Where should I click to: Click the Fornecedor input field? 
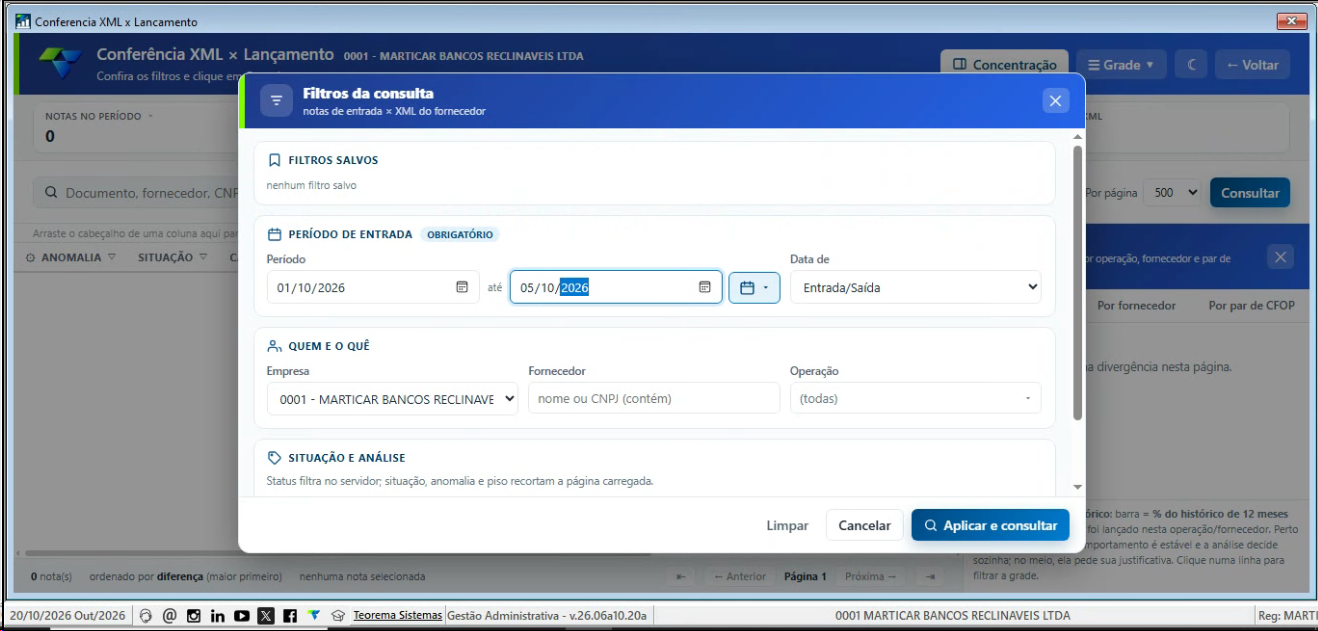(x=653, y=398)
